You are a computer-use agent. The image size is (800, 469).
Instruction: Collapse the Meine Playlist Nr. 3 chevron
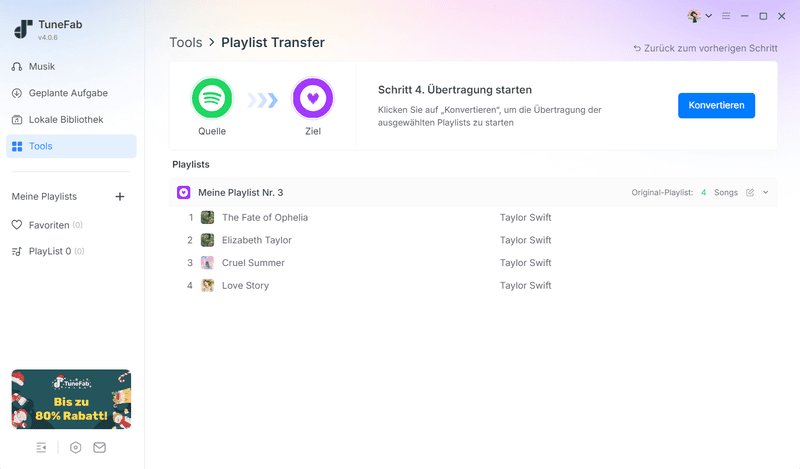tap(766, 192)
